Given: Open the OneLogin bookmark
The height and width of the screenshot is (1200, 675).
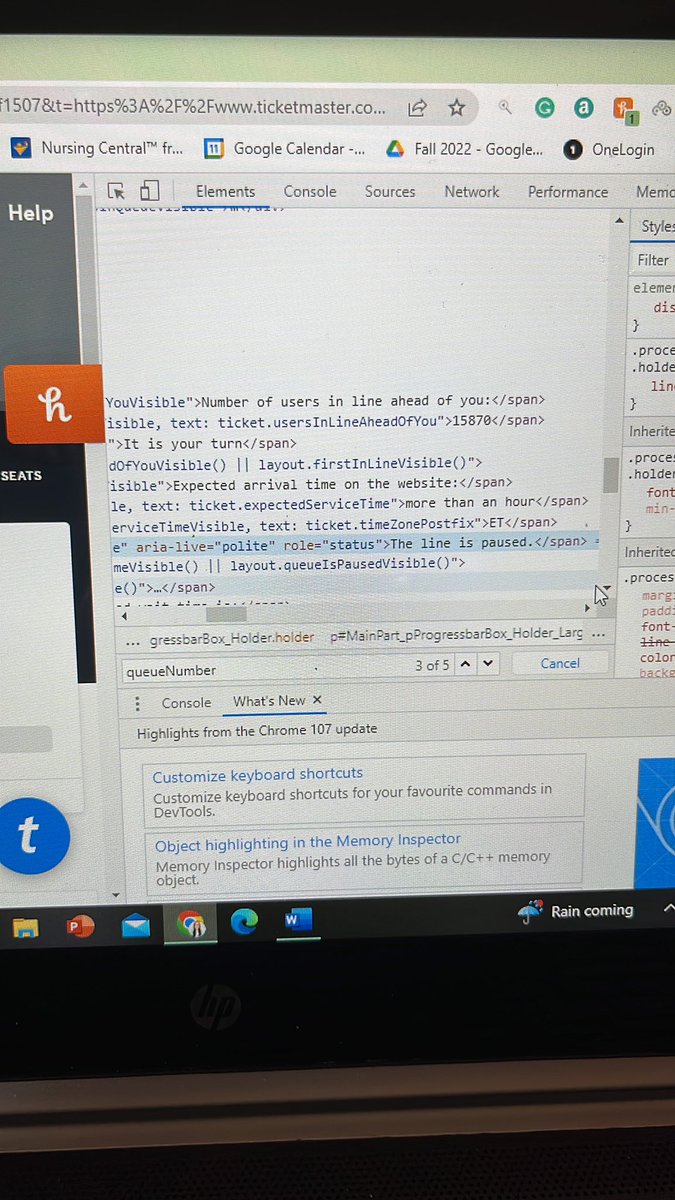Looking at the screenshot, I should click(x=609, y=150).
